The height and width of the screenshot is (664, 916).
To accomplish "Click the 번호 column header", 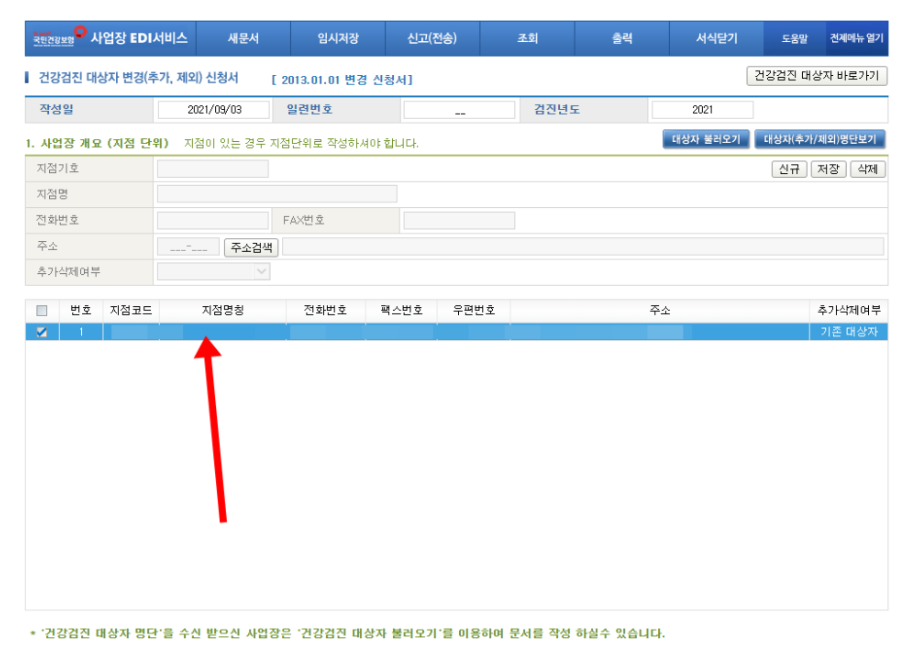I will pos(81,311).
